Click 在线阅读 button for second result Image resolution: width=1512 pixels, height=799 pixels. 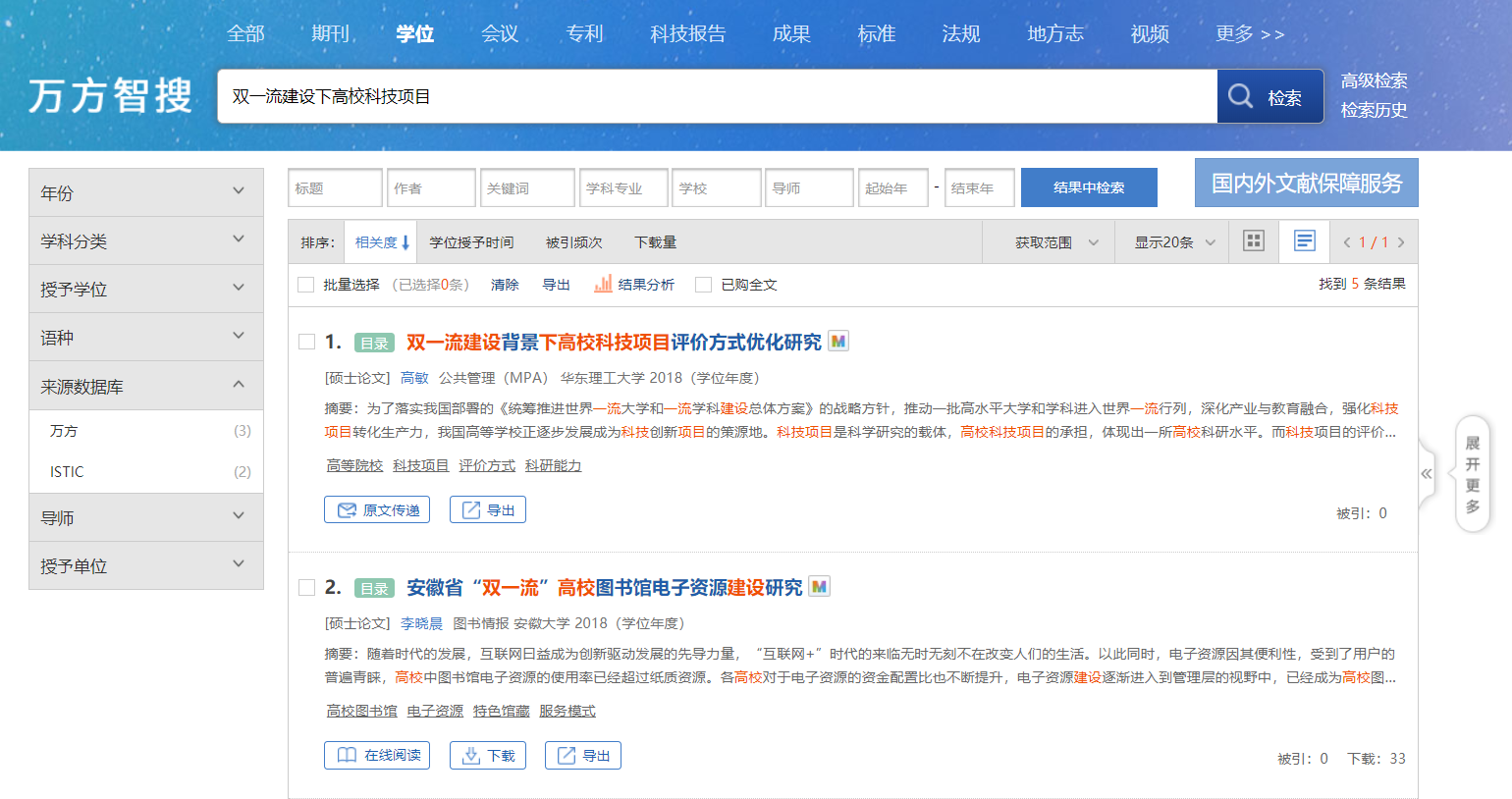pos(377,755)
